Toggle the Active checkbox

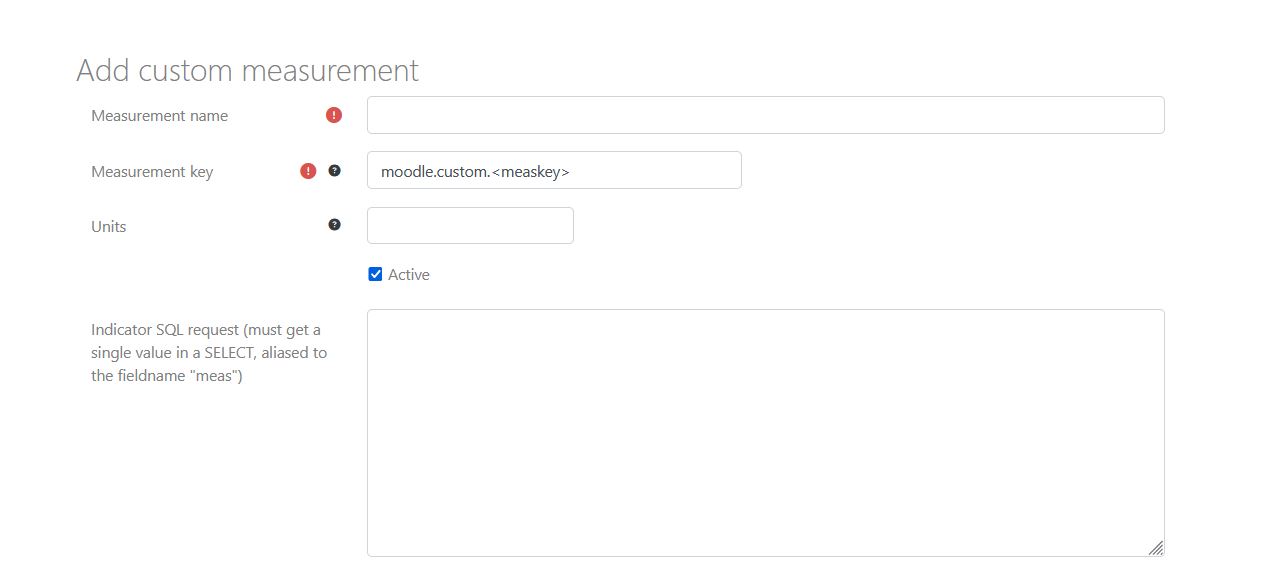(375, 274)
